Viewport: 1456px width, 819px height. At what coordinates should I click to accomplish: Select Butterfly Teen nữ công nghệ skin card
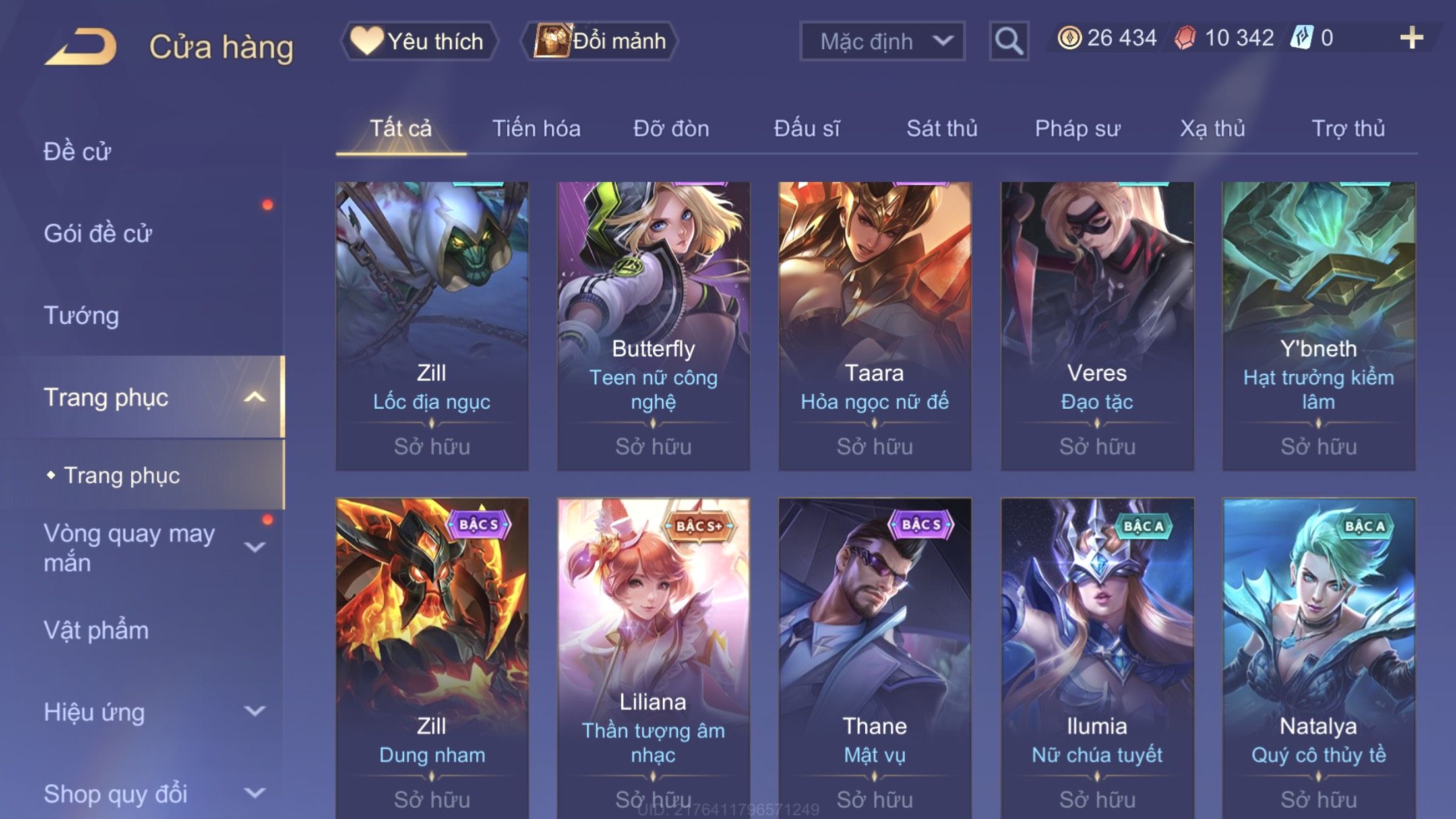[x=653, y=326]
